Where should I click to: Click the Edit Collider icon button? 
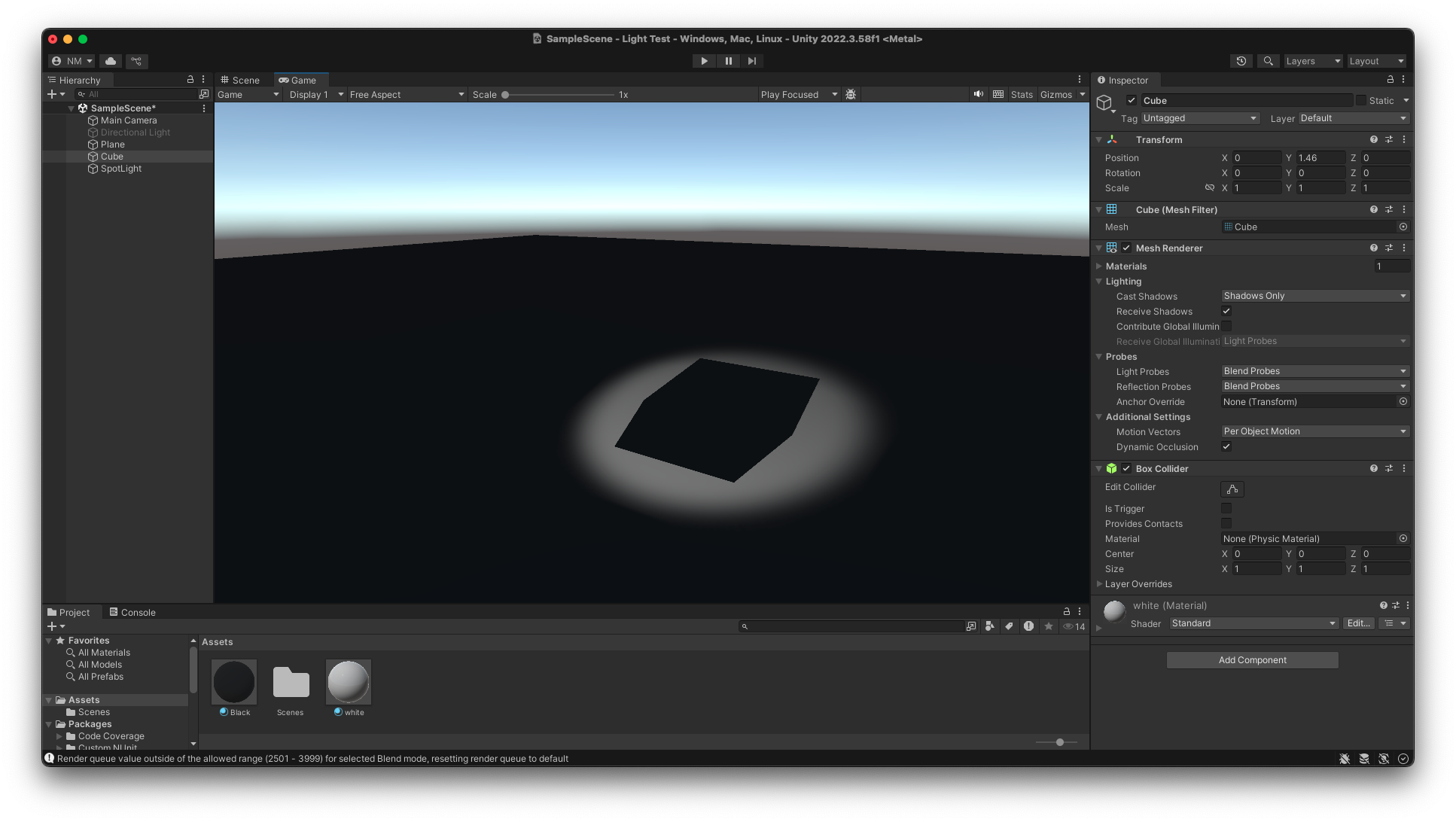[x=1232, y=489]
